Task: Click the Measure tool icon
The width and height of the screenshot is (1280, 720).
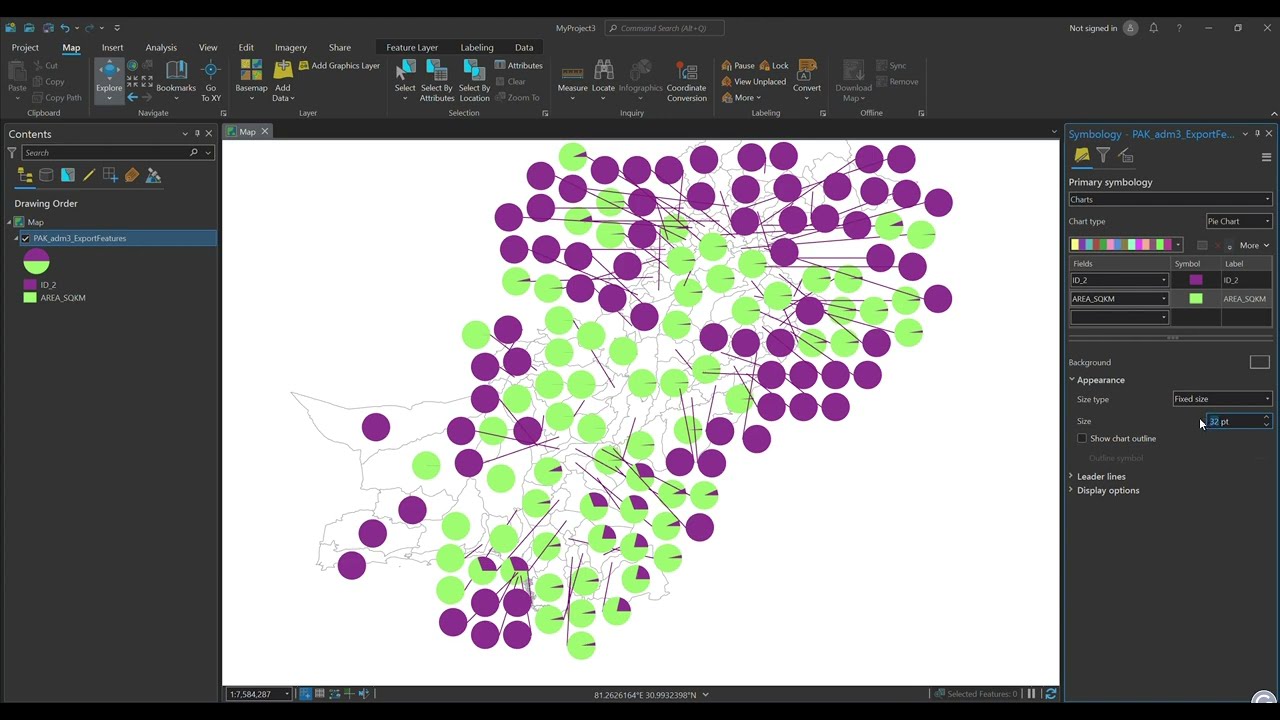Action: (572, 75)
